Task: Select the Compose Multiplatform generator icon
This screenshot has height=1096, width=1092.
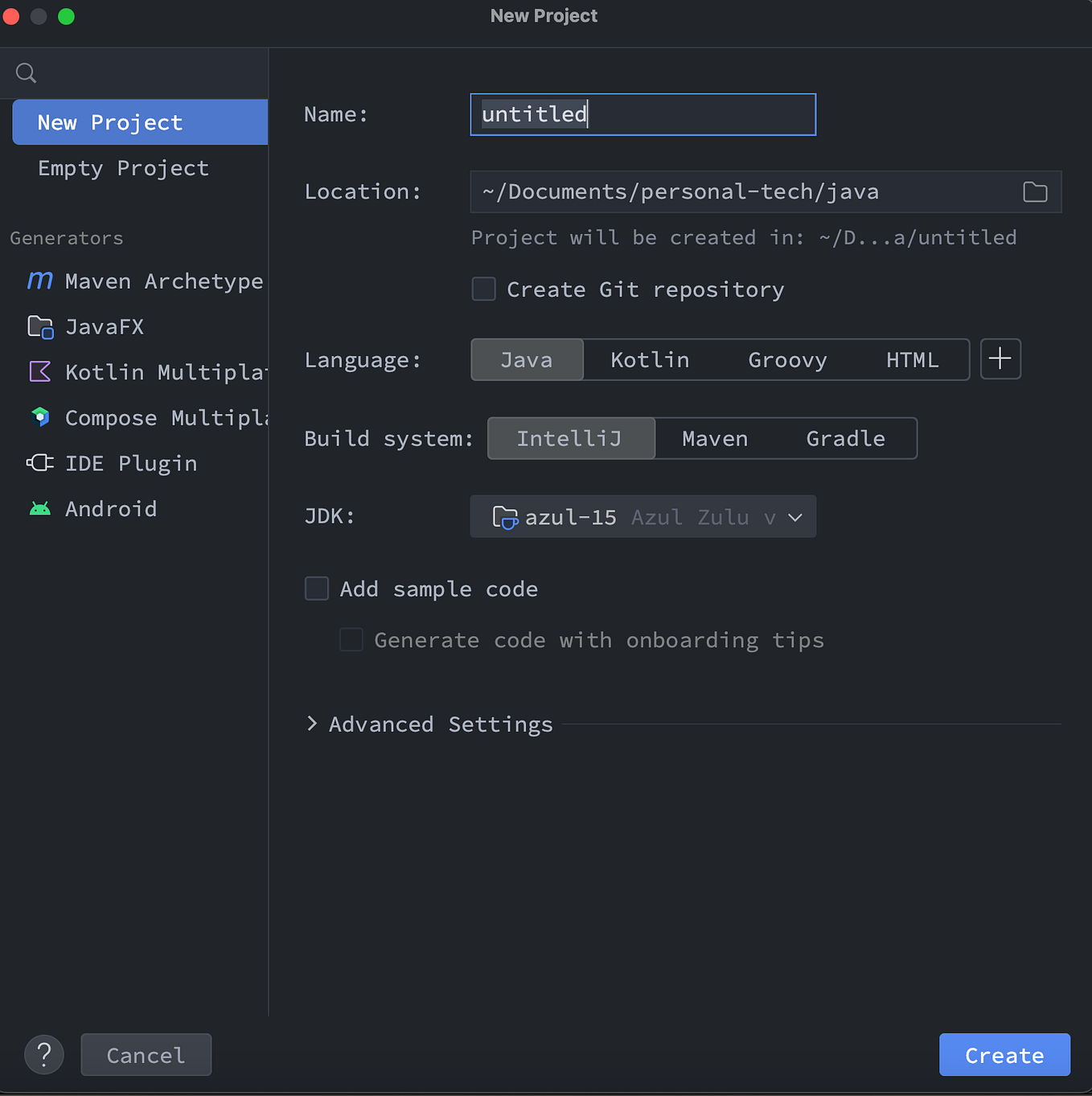Action: pos(40,417)
